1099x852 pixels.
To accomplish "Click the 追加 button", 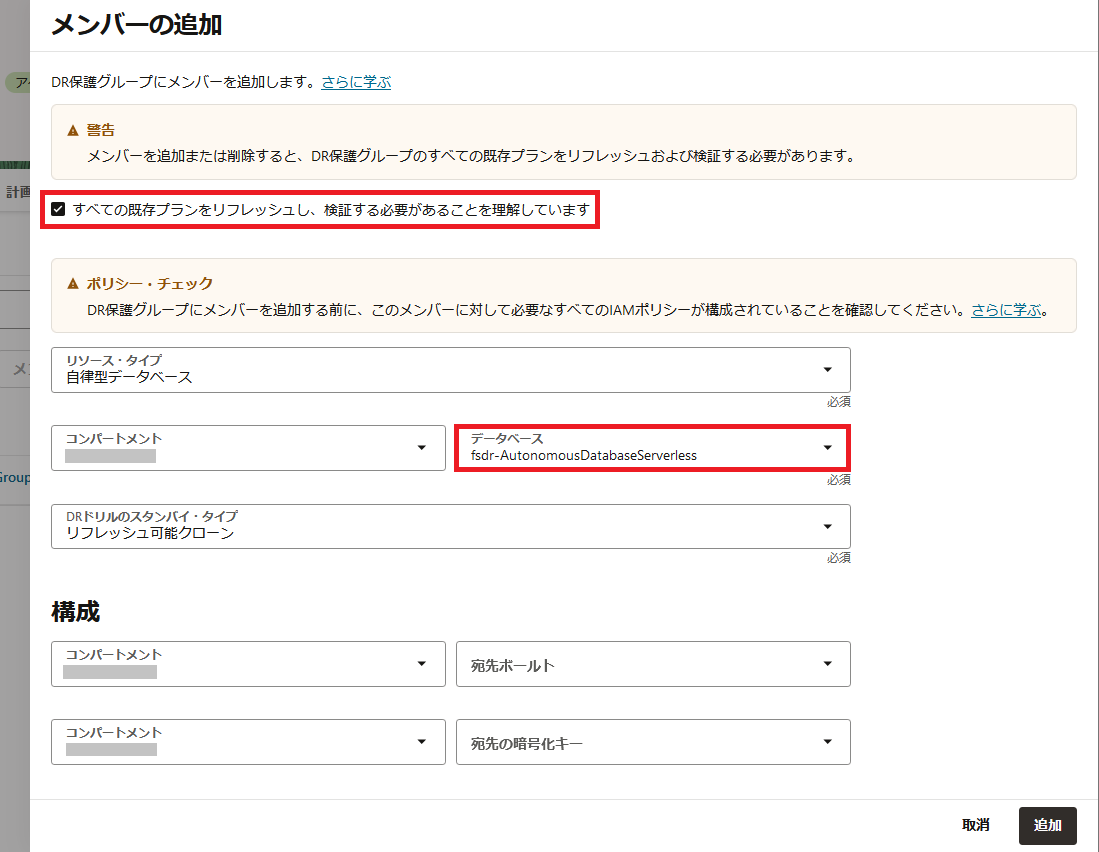I will (1047, 825).
